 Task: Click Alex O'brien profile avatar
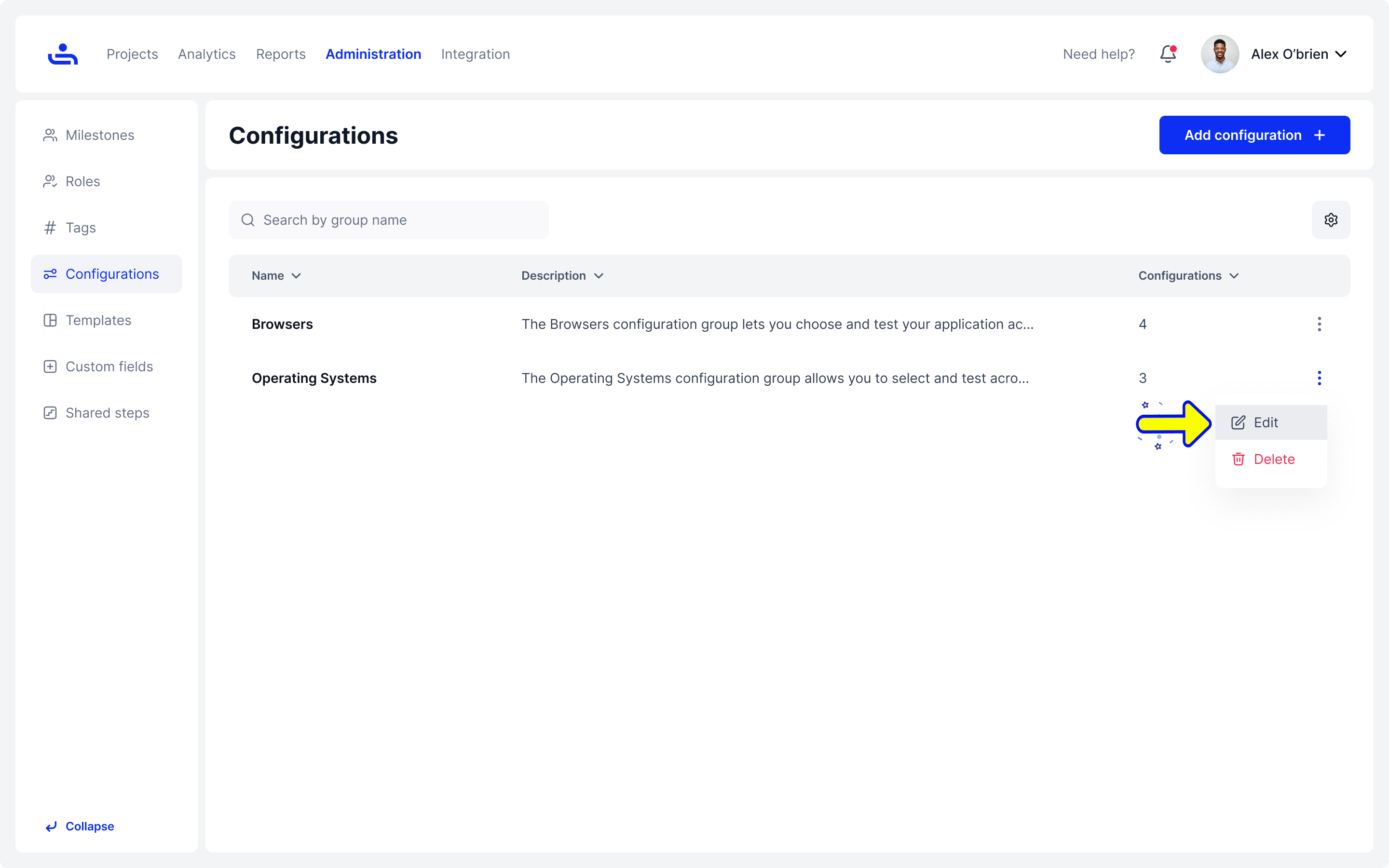(x=1220, y=54)
